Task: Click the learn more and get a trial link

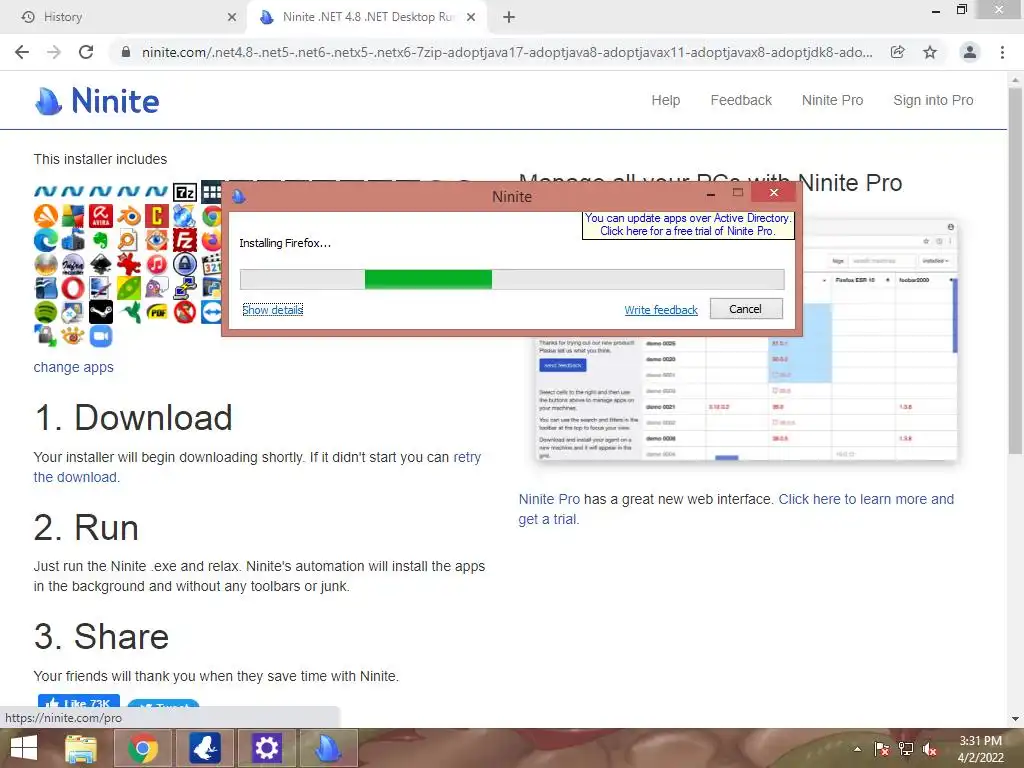Action: 736,509
